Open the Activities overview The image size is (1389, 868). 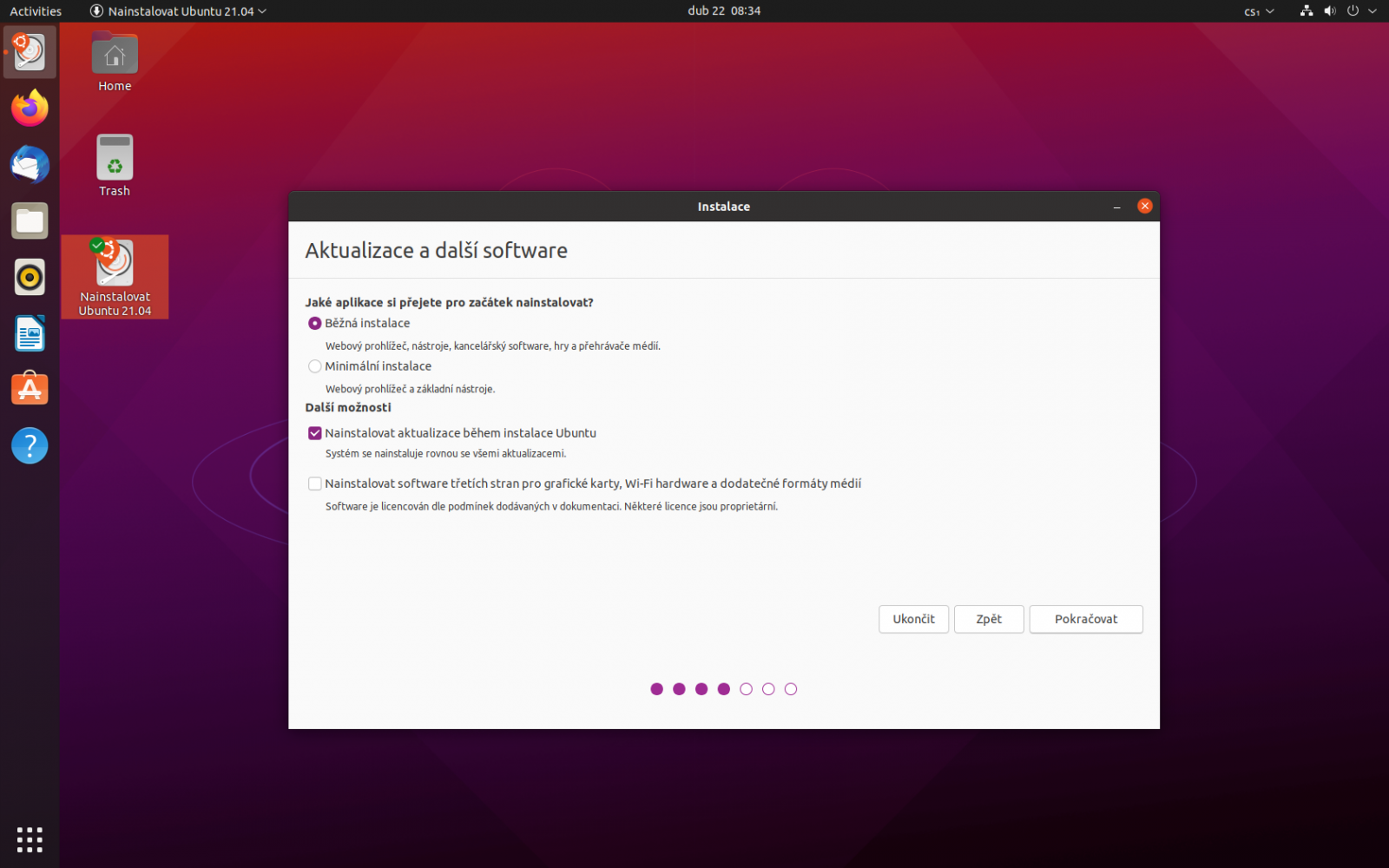click(36, 11)
